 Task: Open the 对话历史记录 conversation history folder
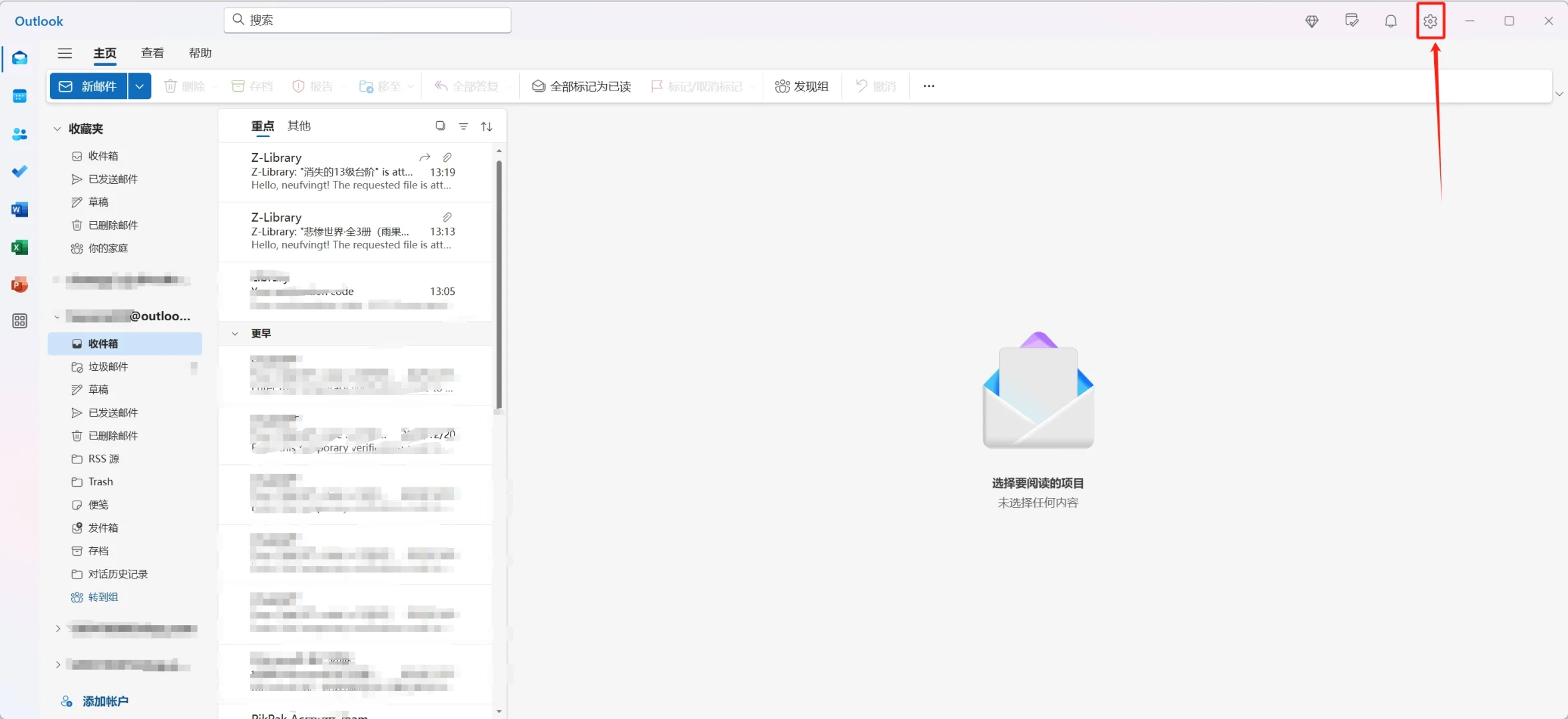(125, 574)
